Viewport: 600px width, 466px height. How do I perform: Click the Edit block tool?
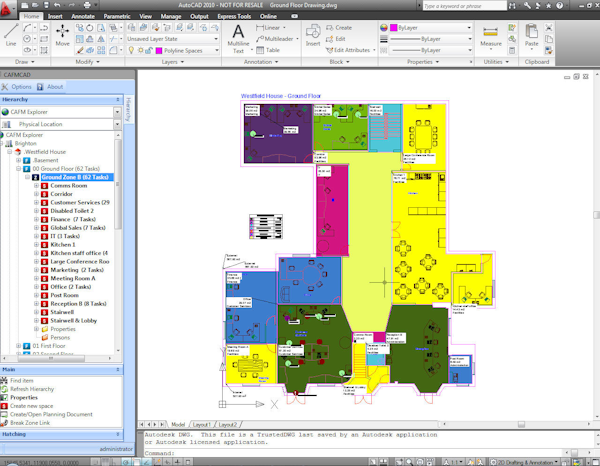tap(336, 39)
